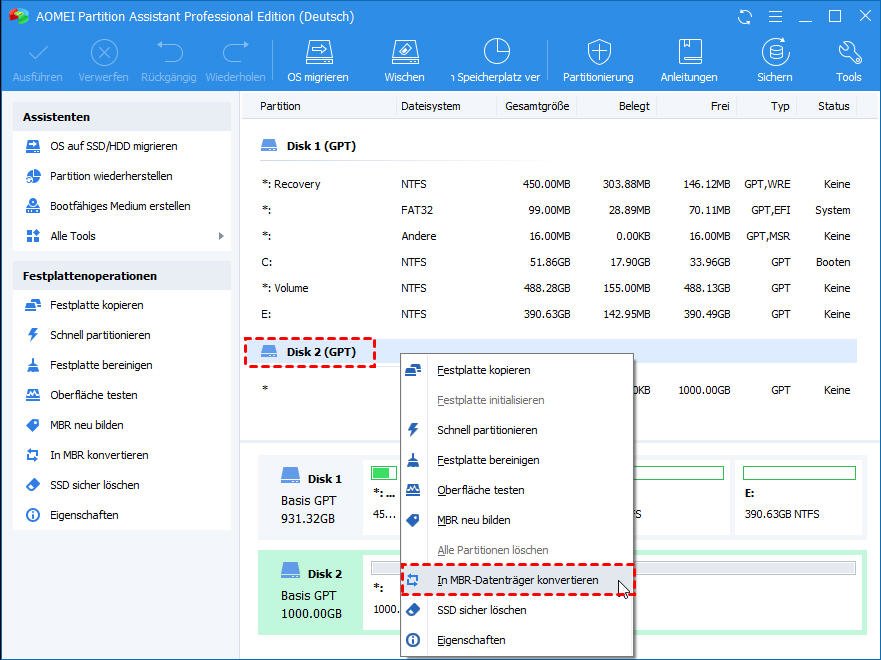This screenshot has width=881, height=660.
Task: Select the Disk 2 (GPT) header row
Action: 320,352
